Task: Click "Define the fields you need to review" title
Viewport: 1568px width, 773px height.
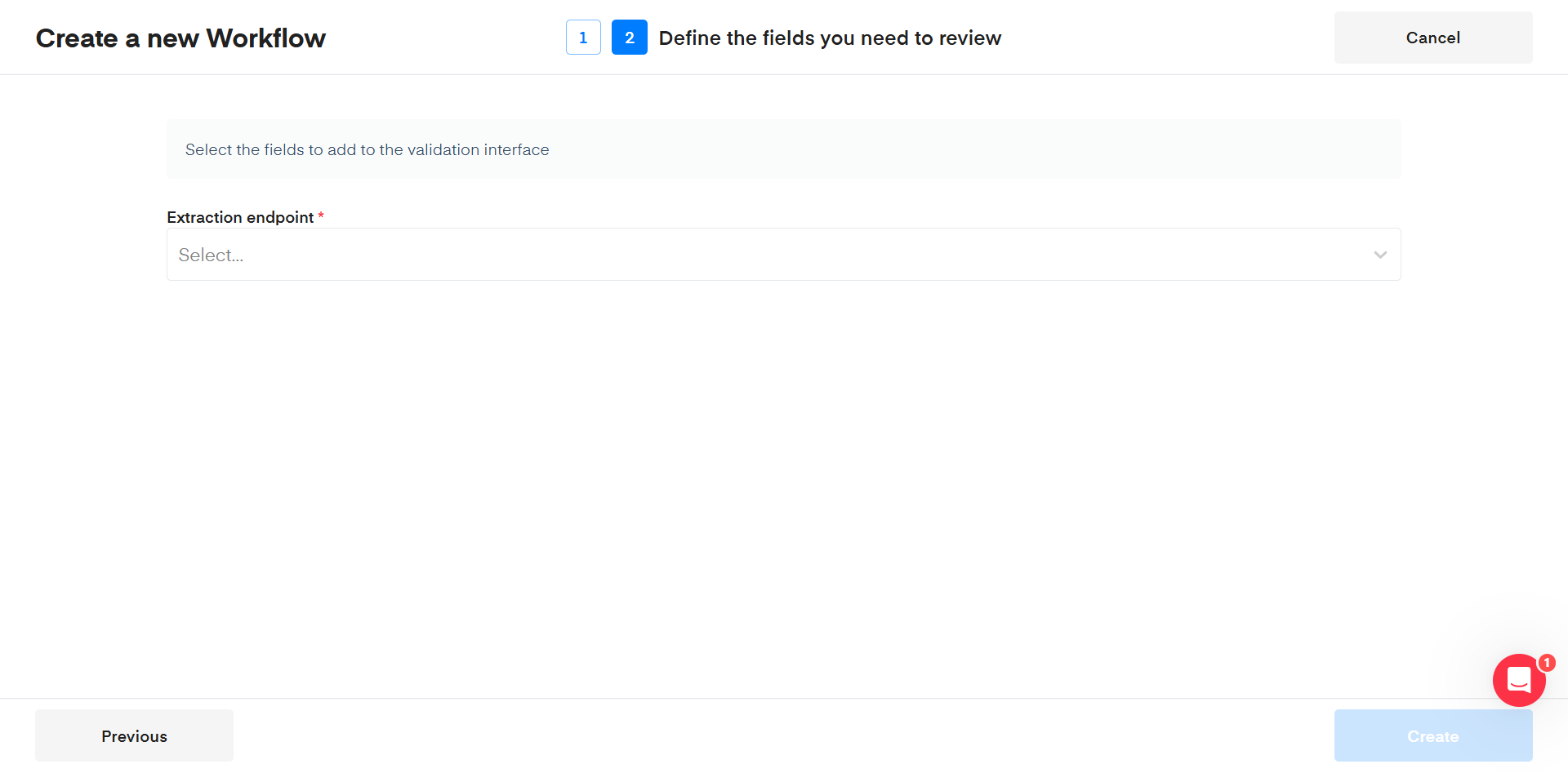Action: click(830, 38)
